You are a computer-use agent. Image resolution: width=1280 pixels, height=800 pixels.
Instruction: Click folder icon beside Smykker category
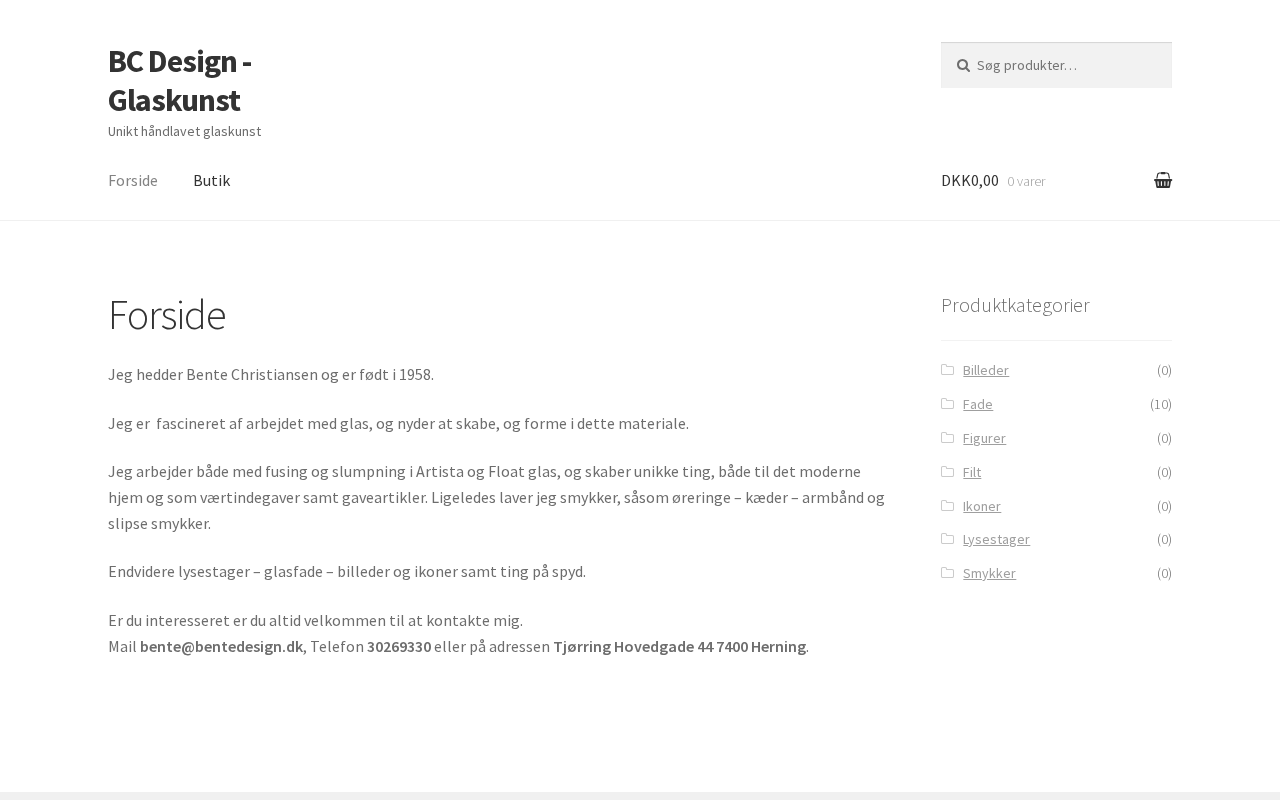click(947, 573)
